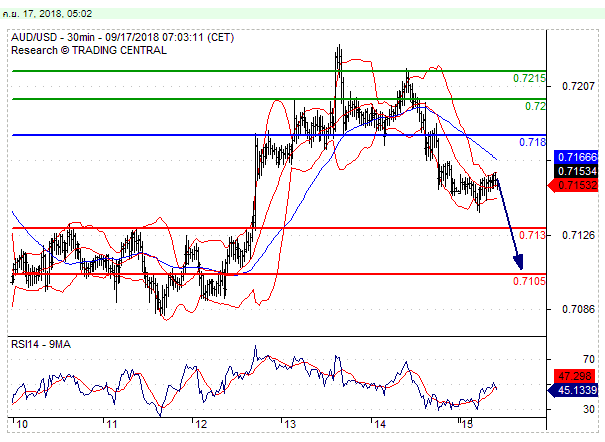Select the 0.718 pivot level label

point(532,142)
